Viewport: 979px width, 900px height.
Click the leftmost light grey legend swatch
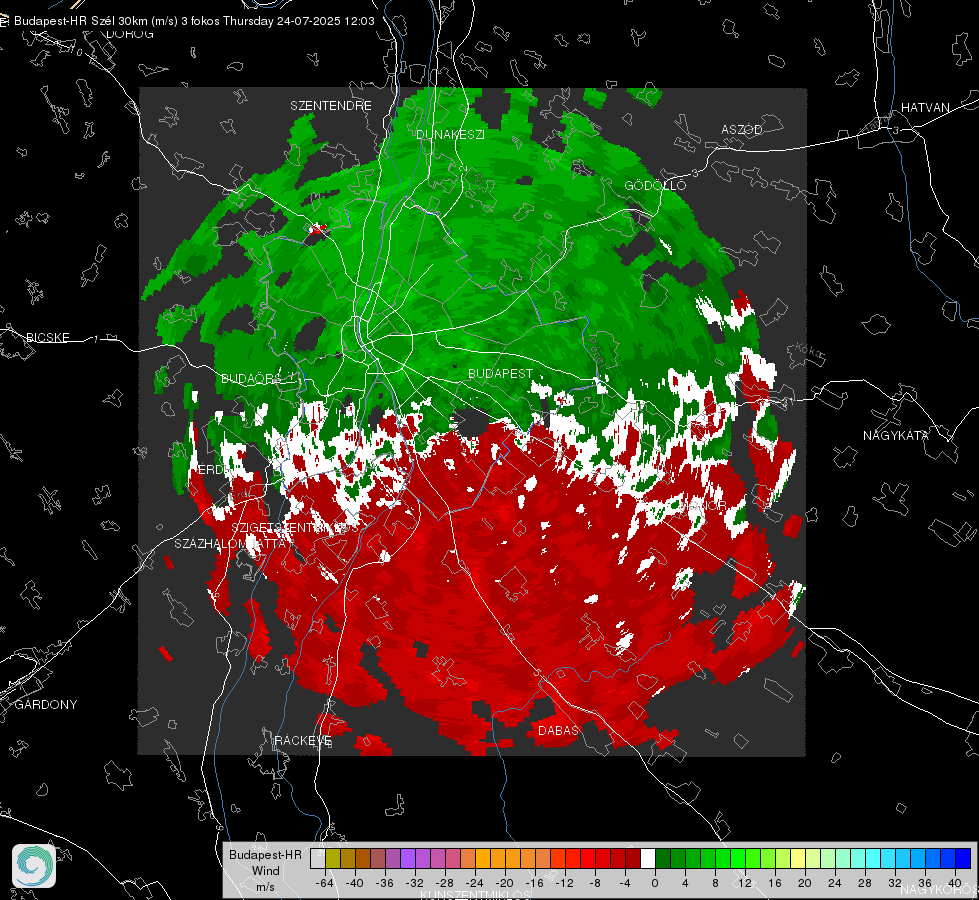318,858
